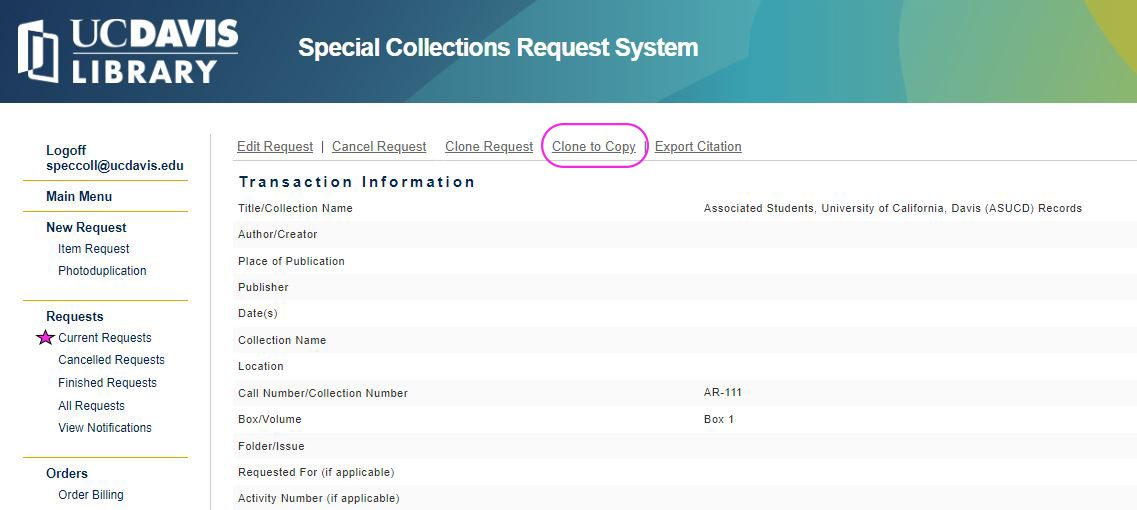Open the Photoduplication request form

(x=102, y=271)
